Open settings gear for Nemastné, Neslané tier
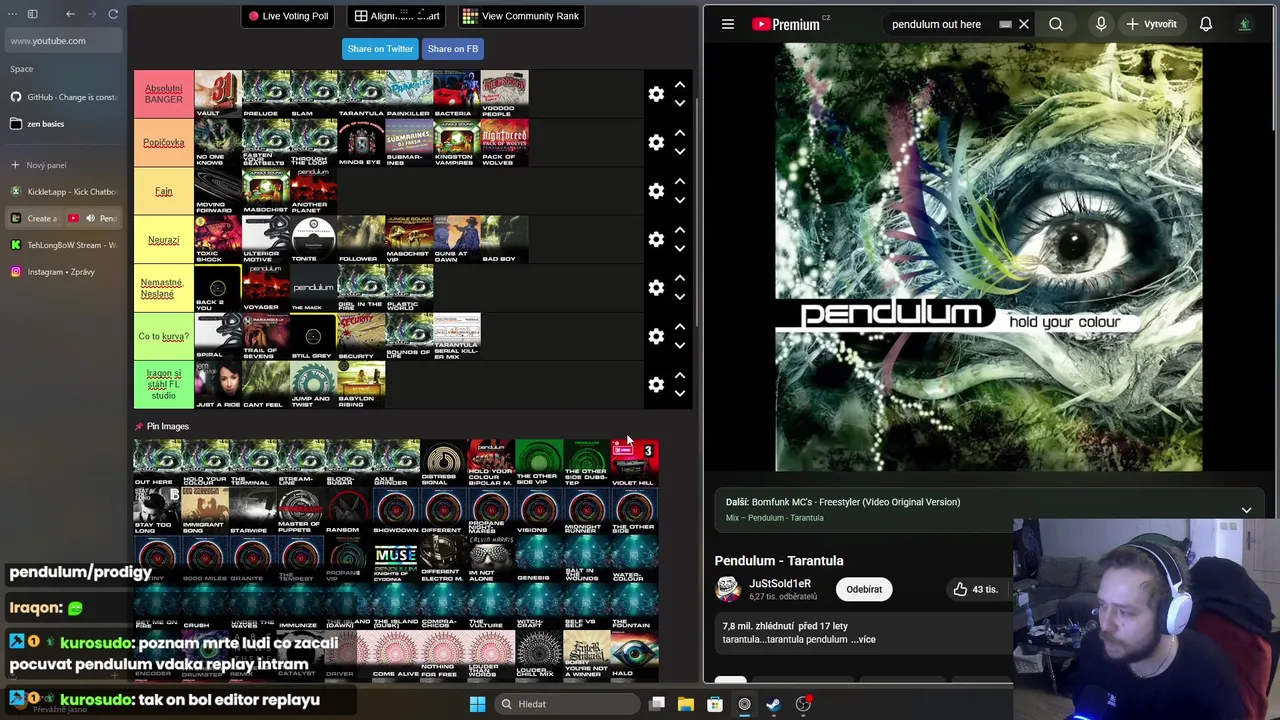 pyautogui.click(x=656, y=288)
